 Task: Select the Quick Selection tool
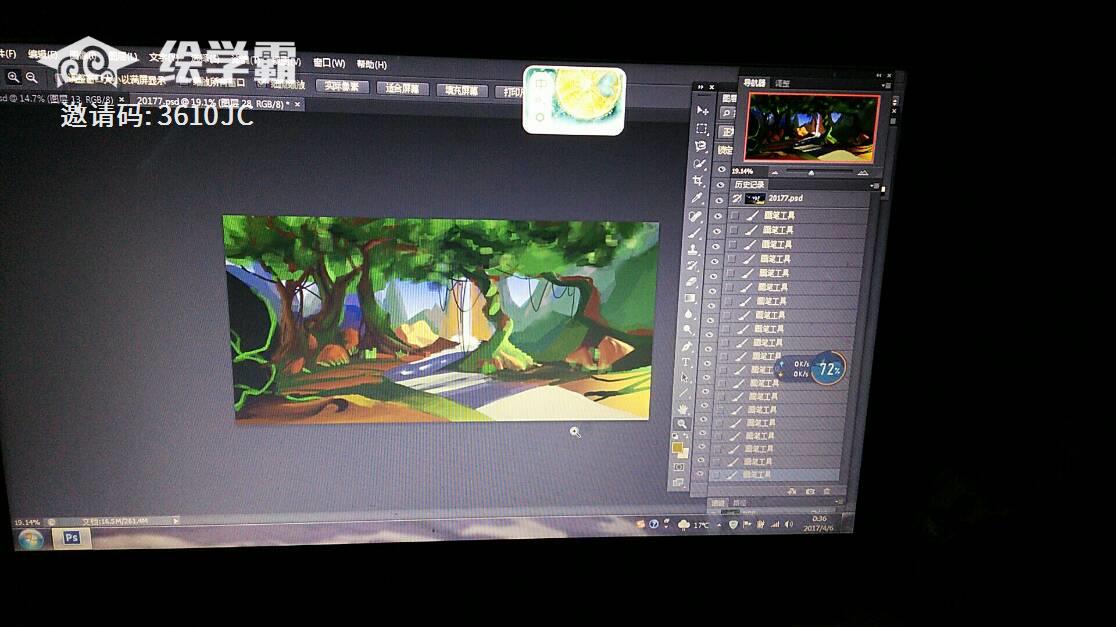pyautogui.click(x=700, y=164)
